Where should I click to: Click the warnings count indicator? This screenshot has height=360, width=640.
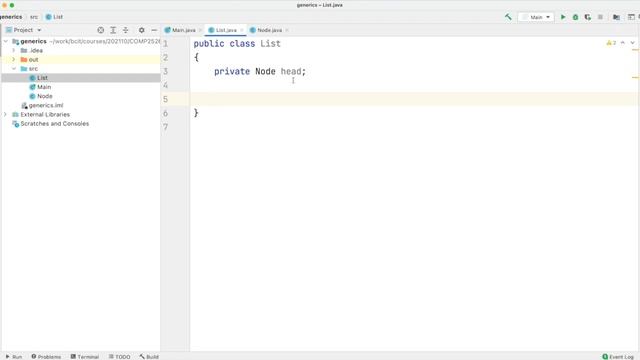[x=611, y=42]
